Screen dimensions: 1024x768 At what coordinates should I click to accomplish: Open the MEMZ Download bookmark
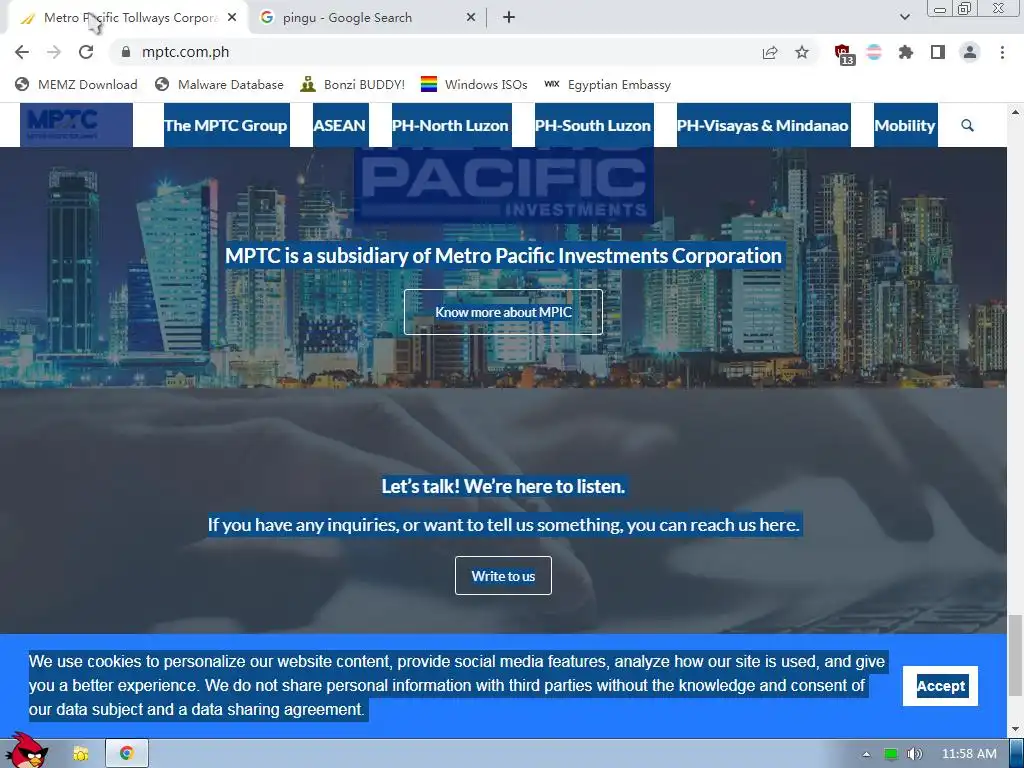(76, 84)
